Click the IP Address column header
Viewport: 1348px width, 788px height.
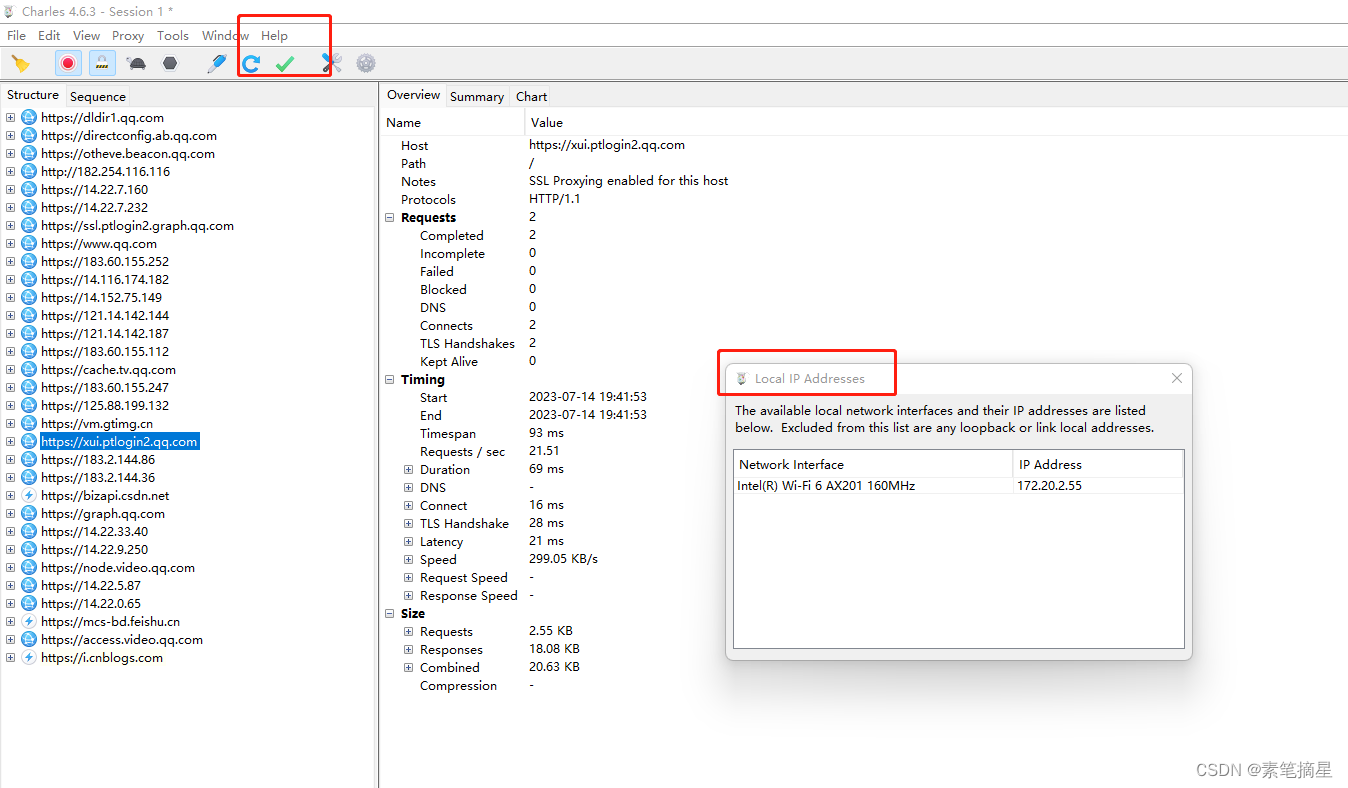point(1098,464)
